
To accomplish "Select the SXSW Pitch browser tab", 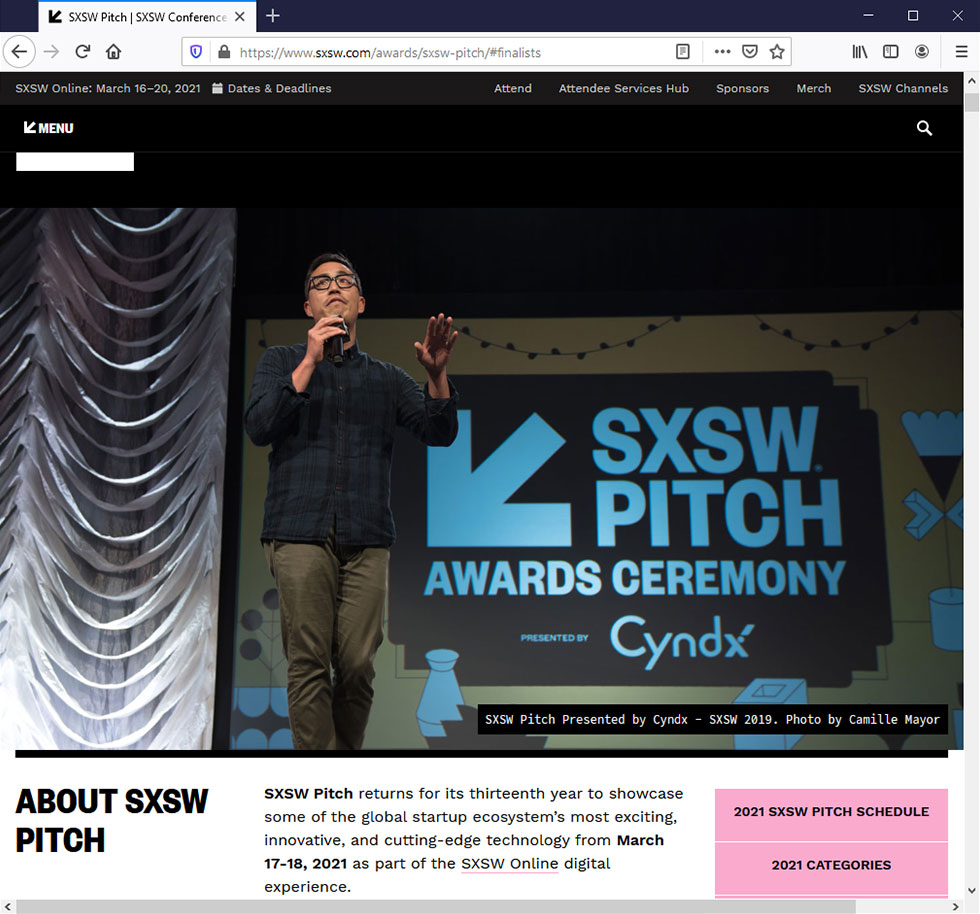I will click(x=148, y=17).
